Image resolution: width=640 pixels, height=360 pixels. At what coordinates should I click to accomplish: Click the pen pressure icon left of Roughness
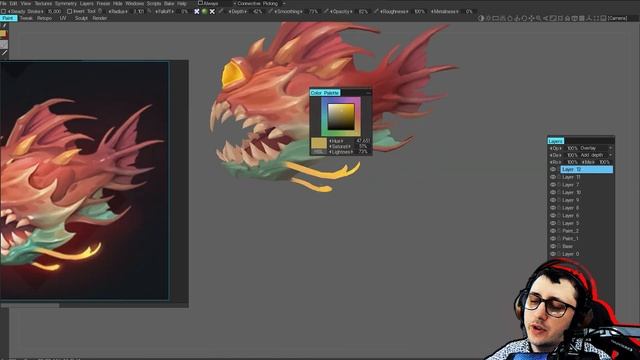point(376,11)
